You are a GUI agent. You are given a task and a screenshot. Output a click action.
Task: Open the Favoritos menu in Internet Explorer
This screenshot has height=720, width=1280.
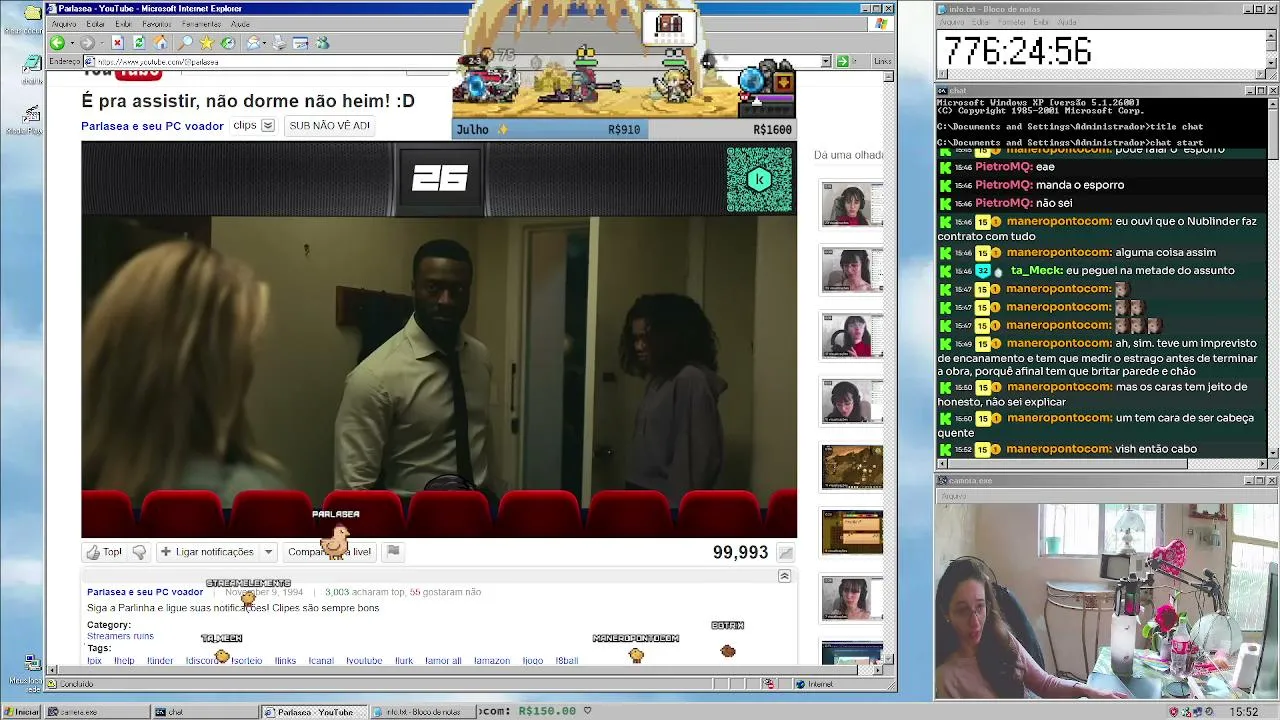point(157,24)
